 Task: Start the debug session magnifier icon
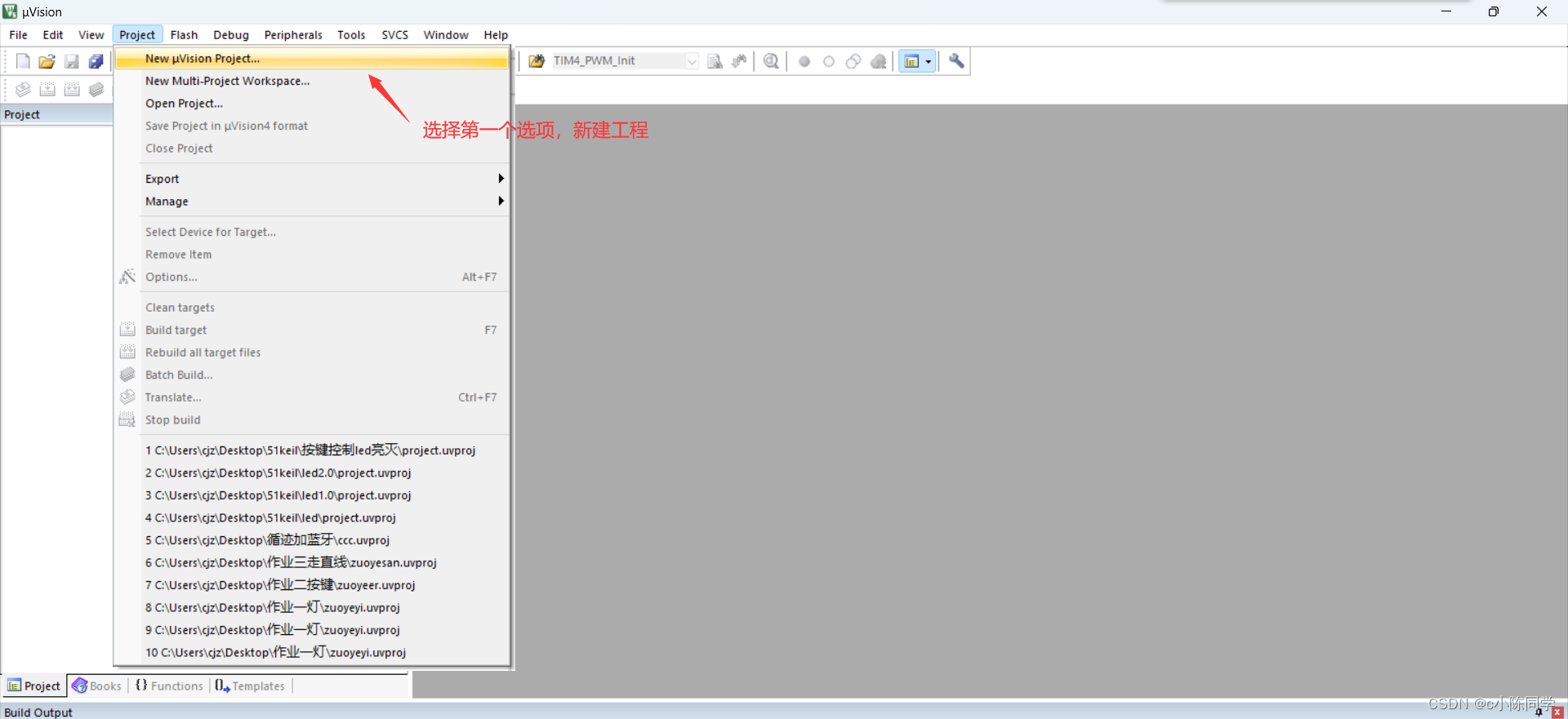click(771, 61)
